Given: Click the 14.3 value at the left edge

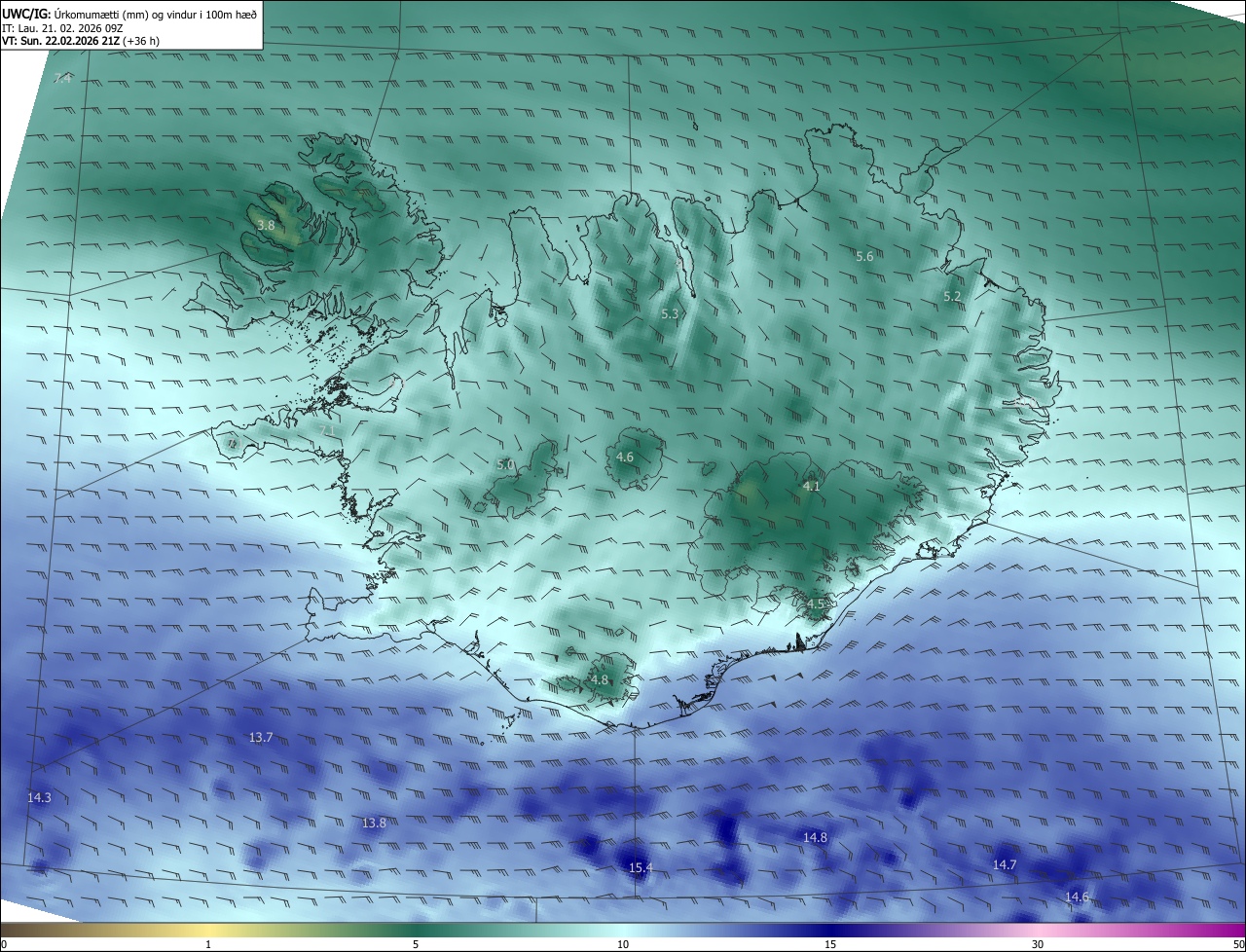Looking at the screenshot, I should click(x=39, y=797).
